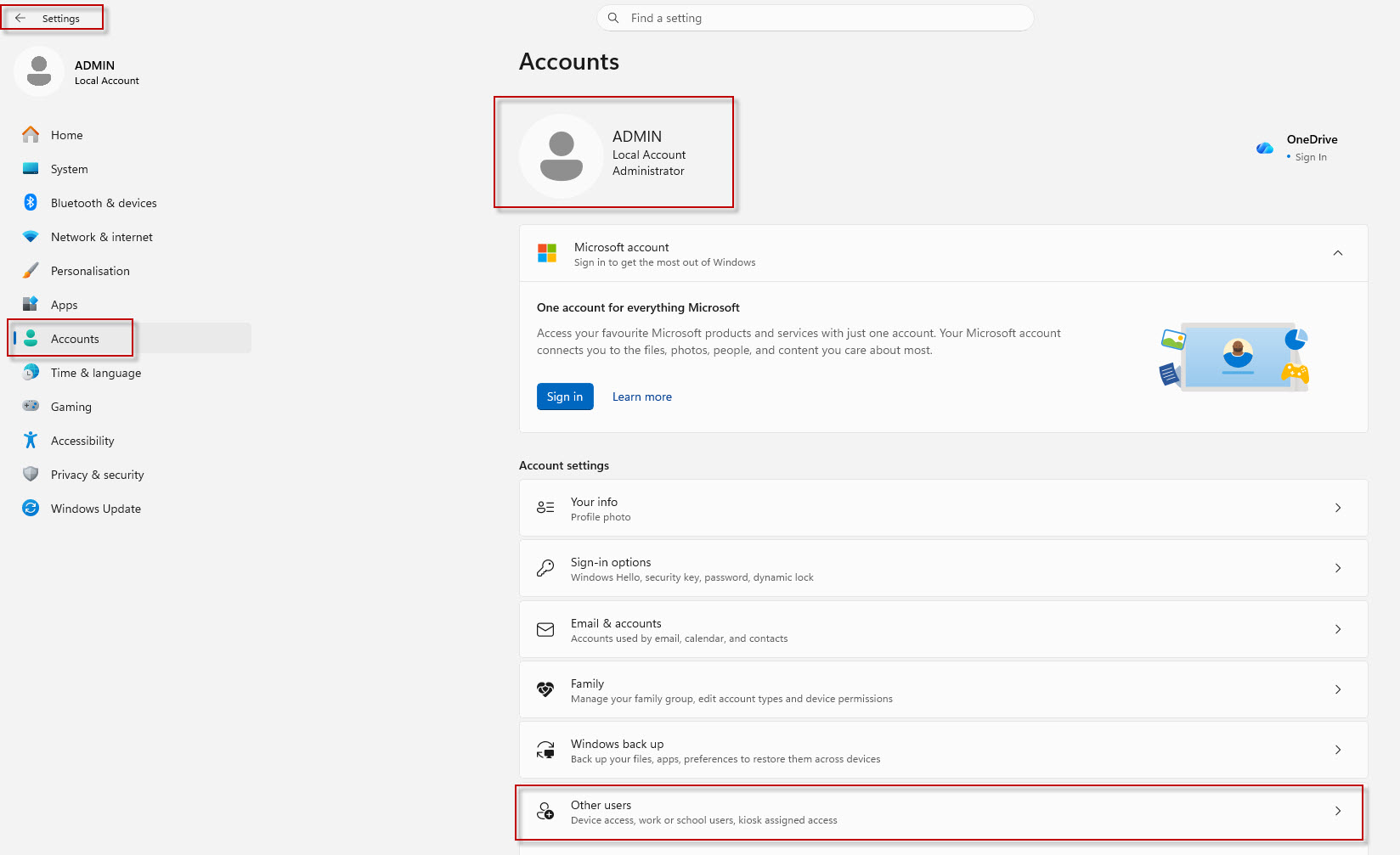Open Other users via its chevron
Screen dimensions: 1400x855
pyautogui.click(x=1338, y=811)
